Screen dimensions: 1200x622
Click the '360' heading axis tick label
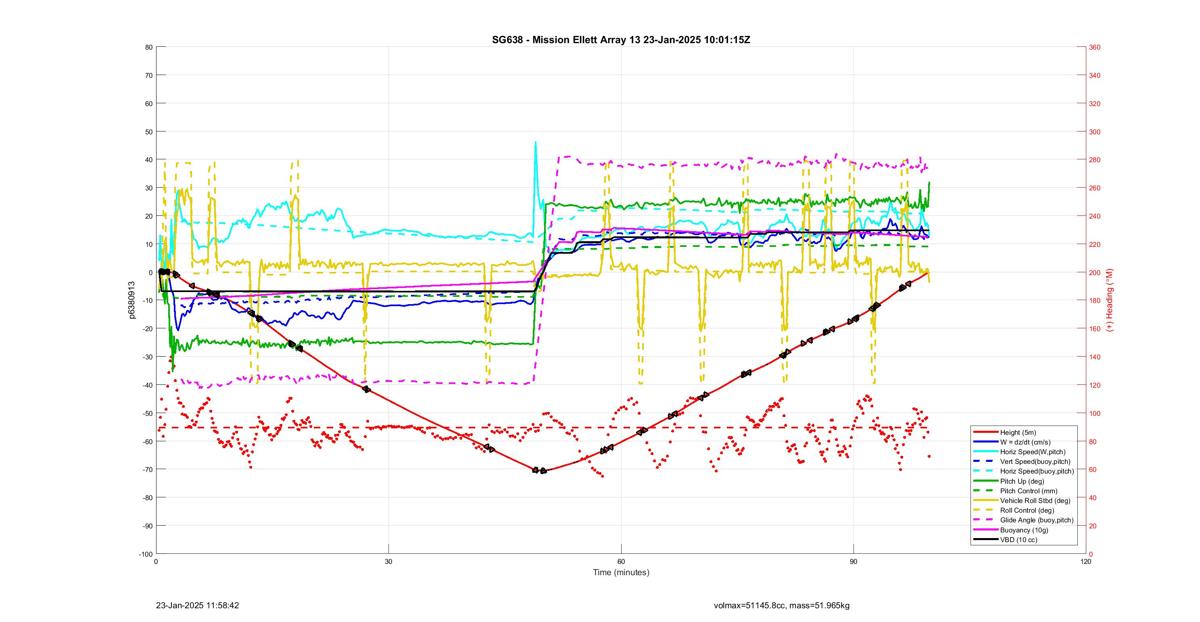point(1095,47)
